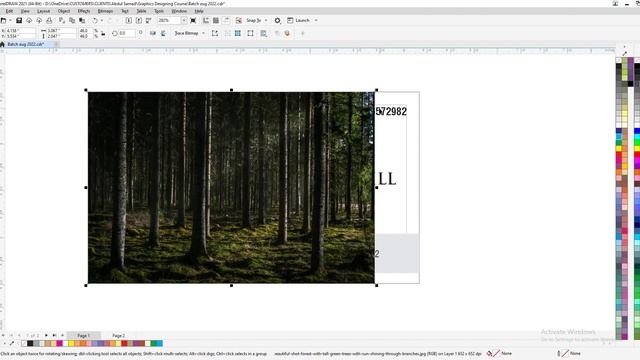
Task: Click the Import icon in the toolbar
Action: [129, 20]
